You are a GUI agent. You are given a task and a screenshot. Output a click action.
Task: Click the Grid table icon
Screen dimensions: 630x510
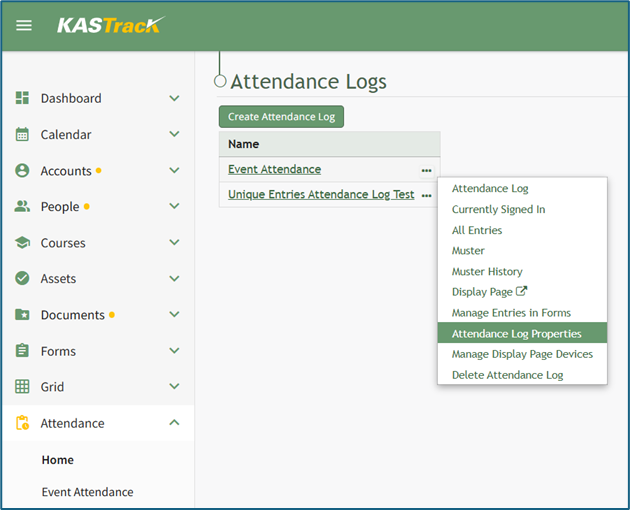coord(22,387)
